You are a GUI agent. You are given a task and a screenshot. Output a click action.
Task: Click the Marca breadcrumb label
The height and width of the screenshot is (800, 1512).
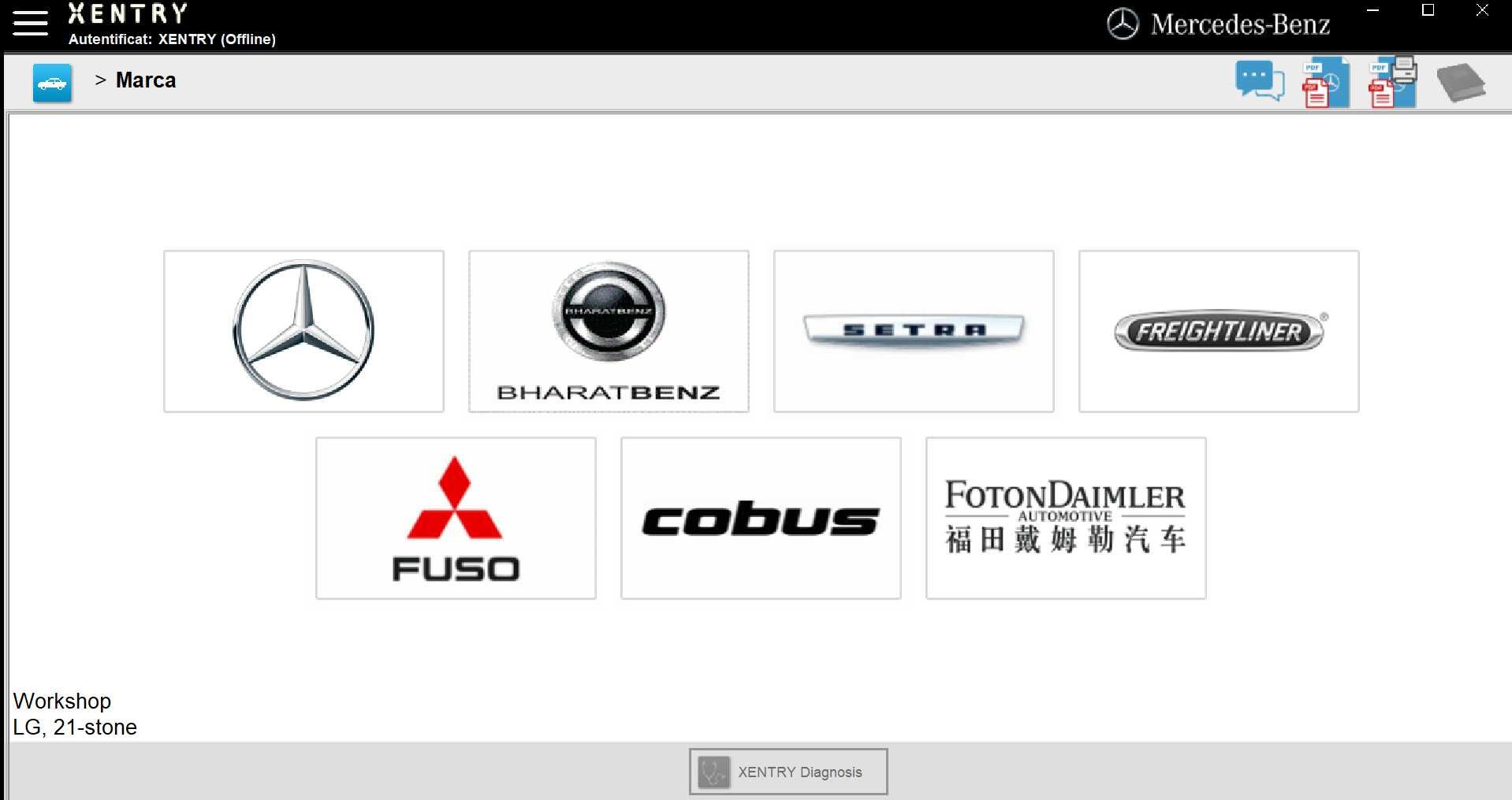pyautogui.click(x=146, y=80)
